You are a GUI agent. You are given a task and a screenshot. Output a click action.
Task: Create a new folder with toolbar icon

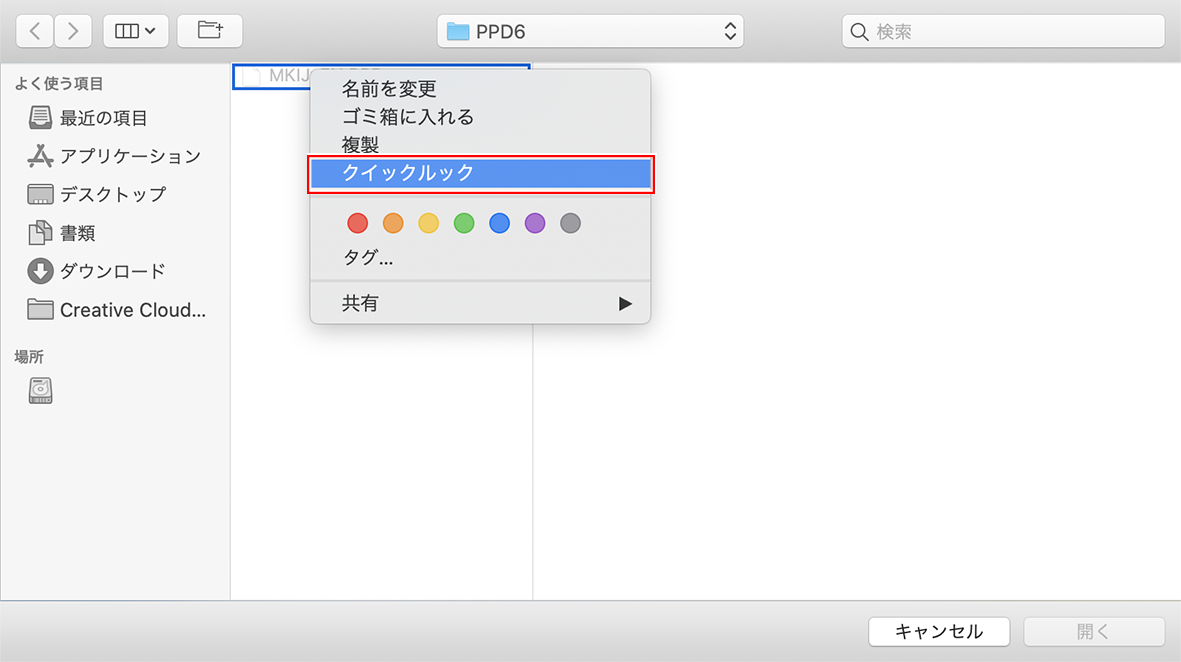click(x=209, y=31)
